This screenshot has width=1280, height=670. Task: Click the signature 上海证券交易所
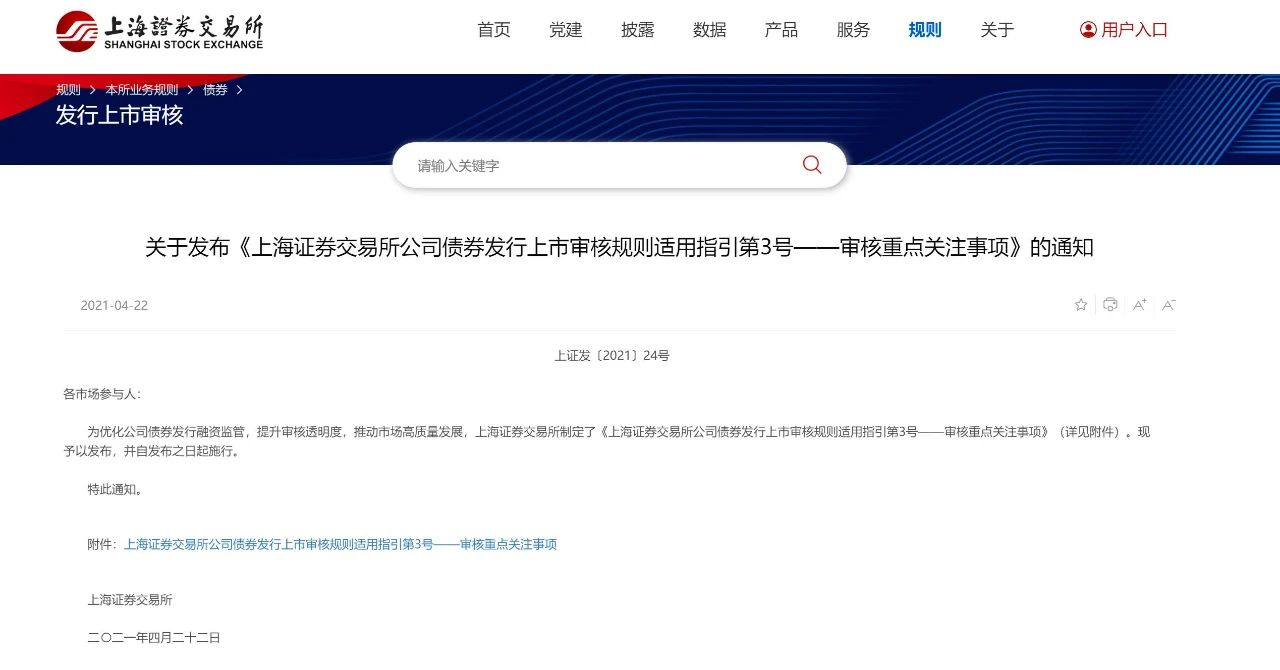(x=130, y=600)
